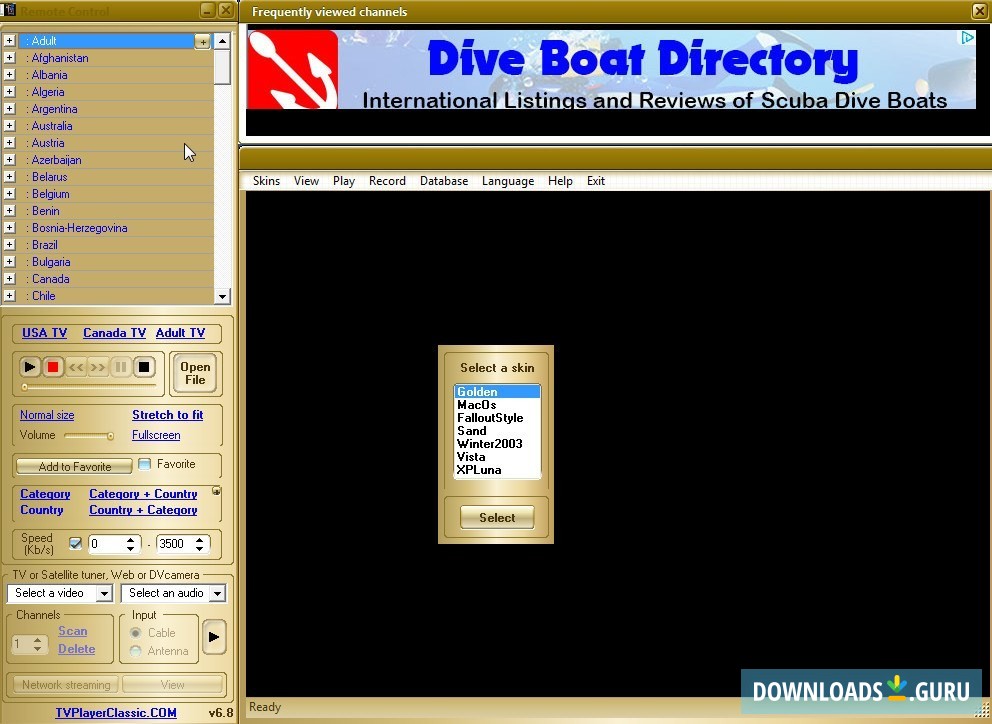Screen dimensions: 992x724
Task: Toggle the Favorite checkbox
Action: point(145,464)
